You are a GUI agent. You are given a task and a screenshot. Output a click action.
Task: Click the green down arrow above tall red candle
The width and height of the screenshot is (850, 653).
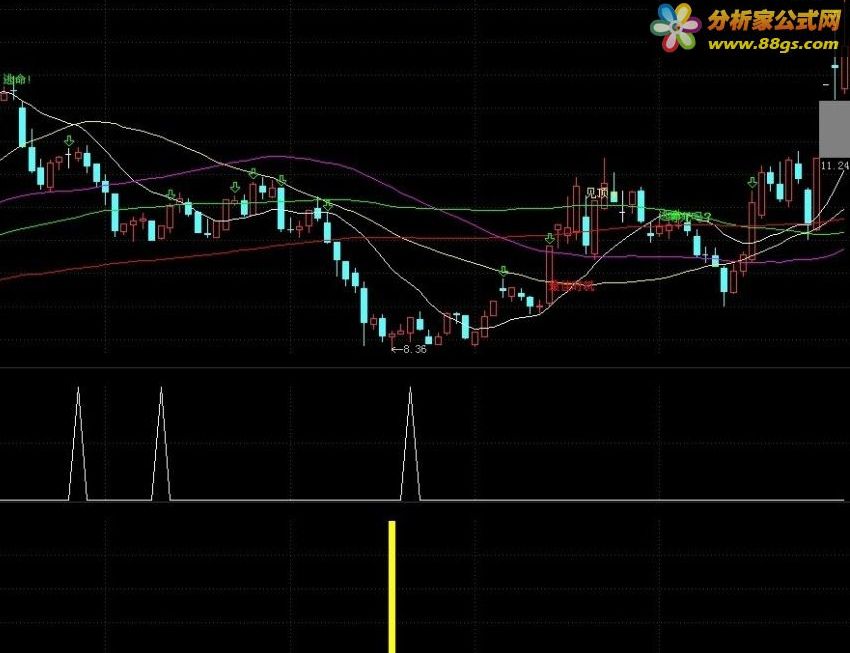pos(550,238)
